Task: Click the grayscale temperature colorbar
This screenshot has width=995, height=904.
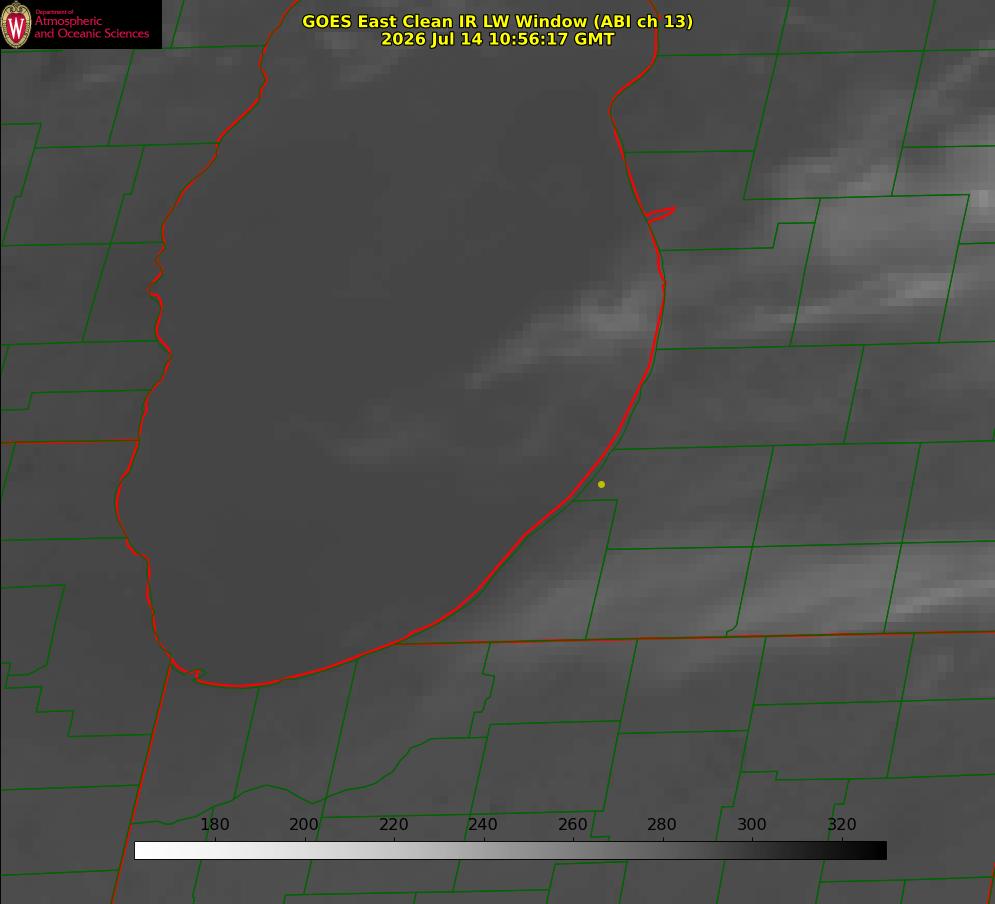Action: 510,850
